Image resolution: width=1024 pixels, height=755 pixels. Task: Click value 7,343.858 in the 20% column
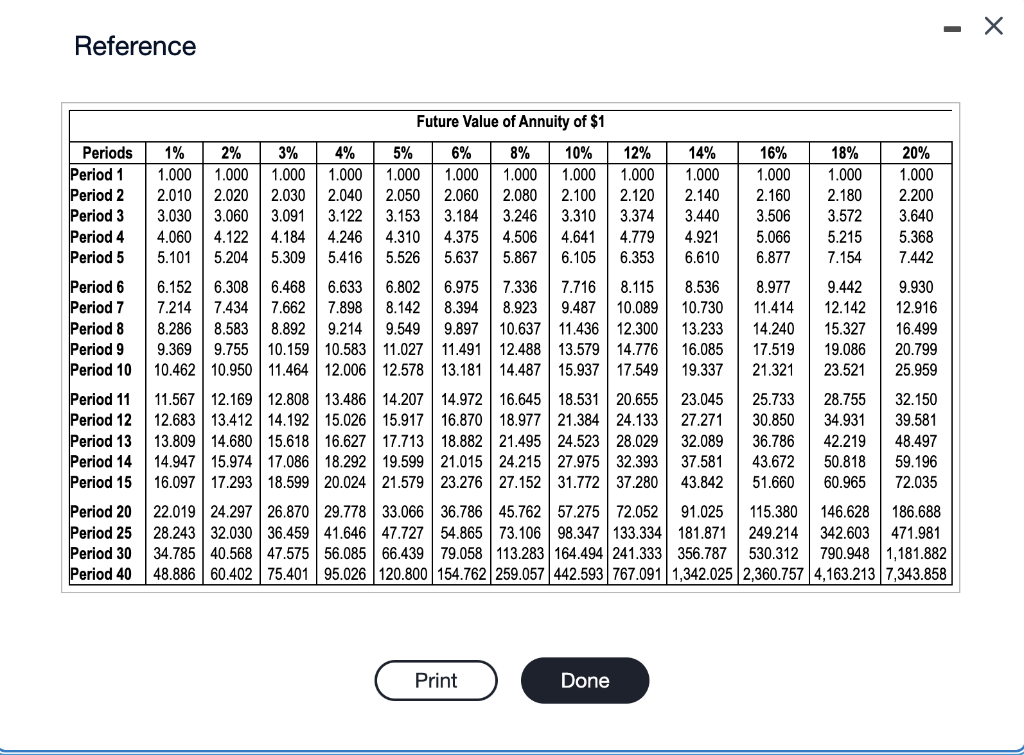(x=915, y=575)
